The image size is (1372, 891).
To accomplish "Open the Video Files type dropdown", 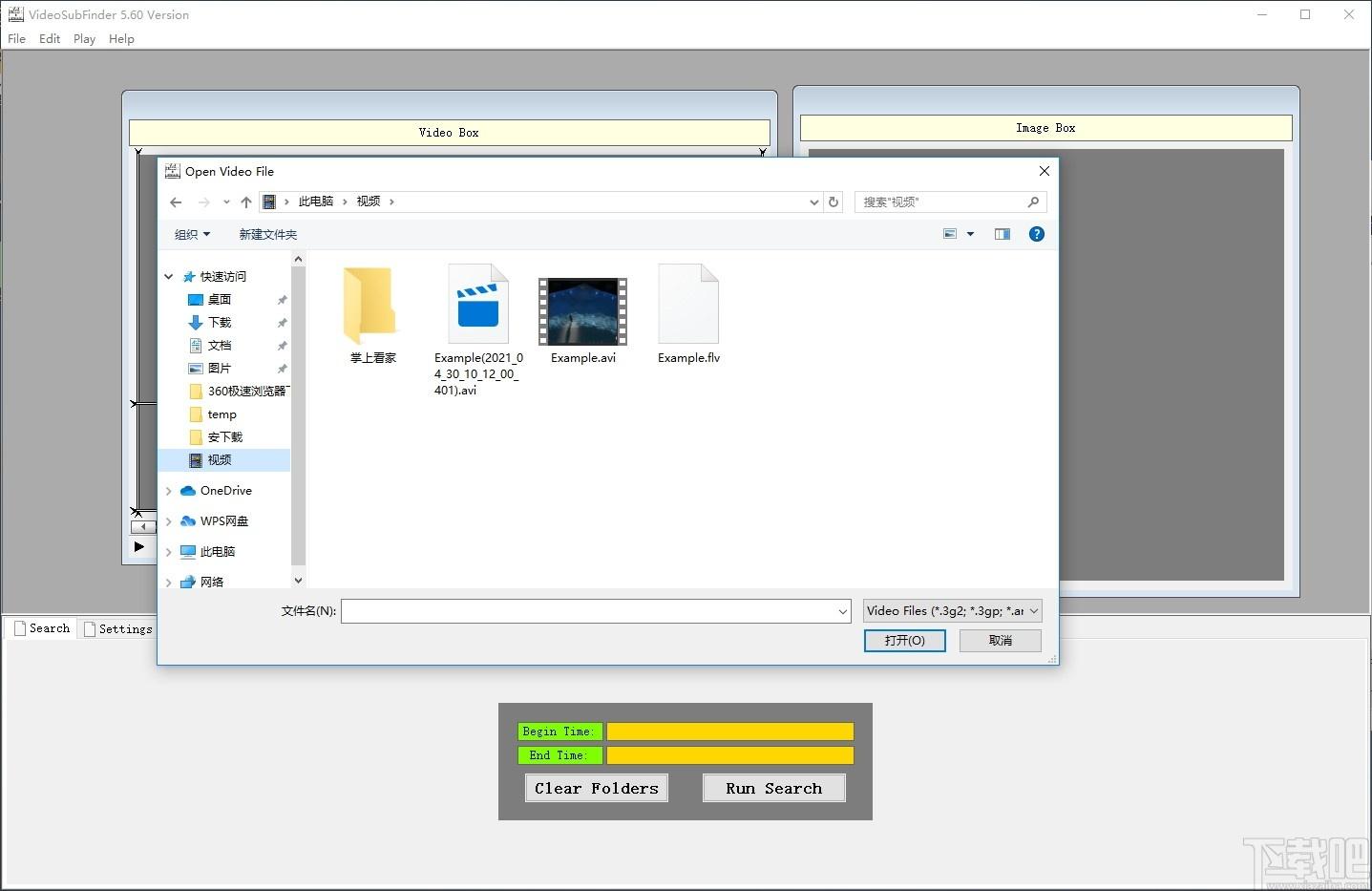I will [952, 611].
